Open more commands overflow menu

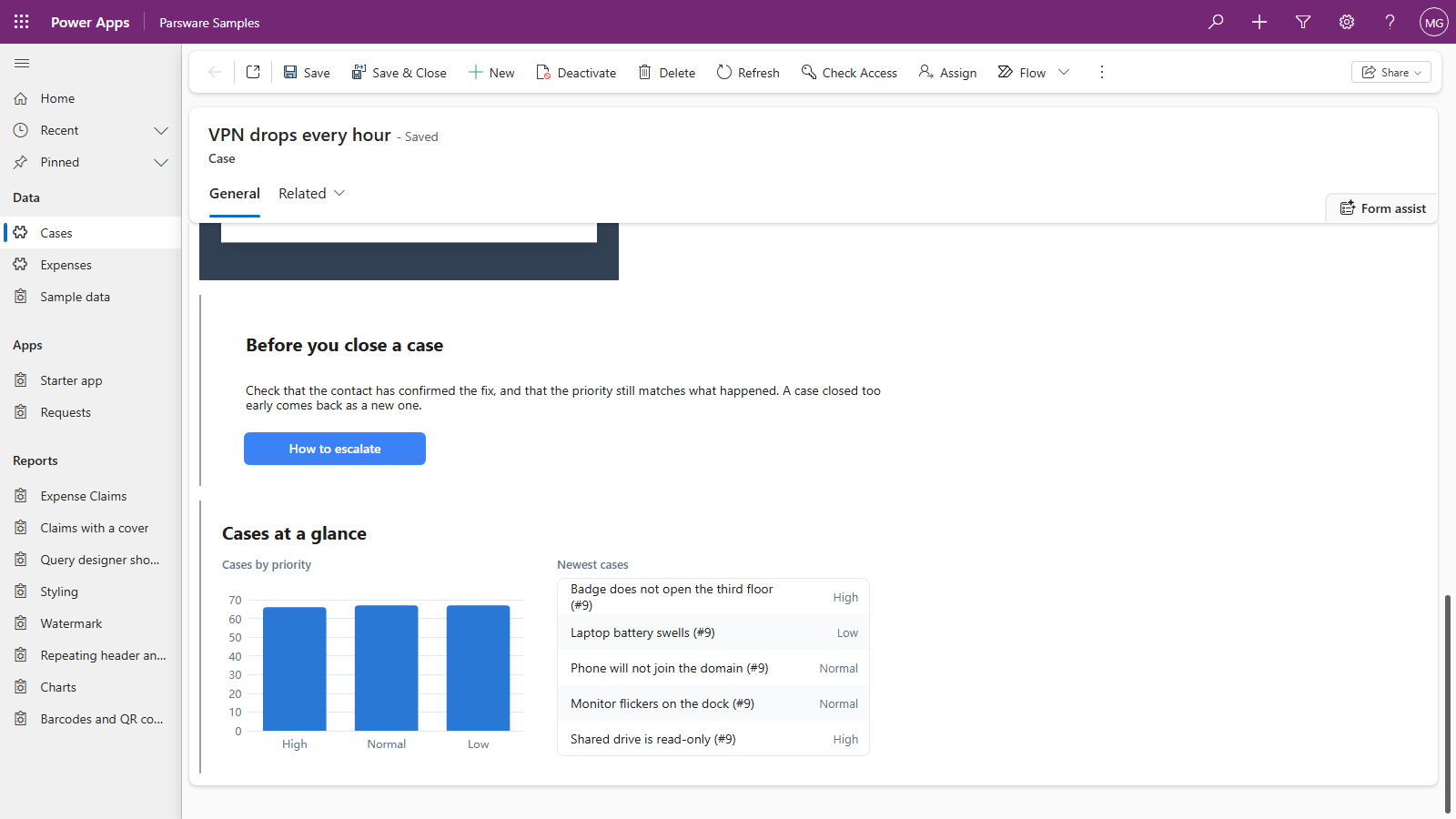1102,72
